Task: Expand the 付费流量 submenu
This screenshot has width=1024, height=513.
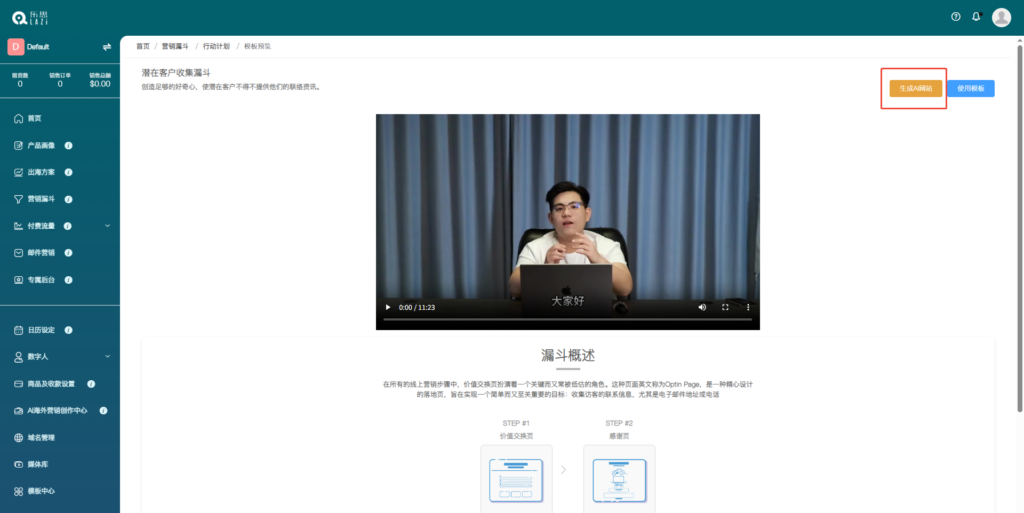Action: coord(107,226)
